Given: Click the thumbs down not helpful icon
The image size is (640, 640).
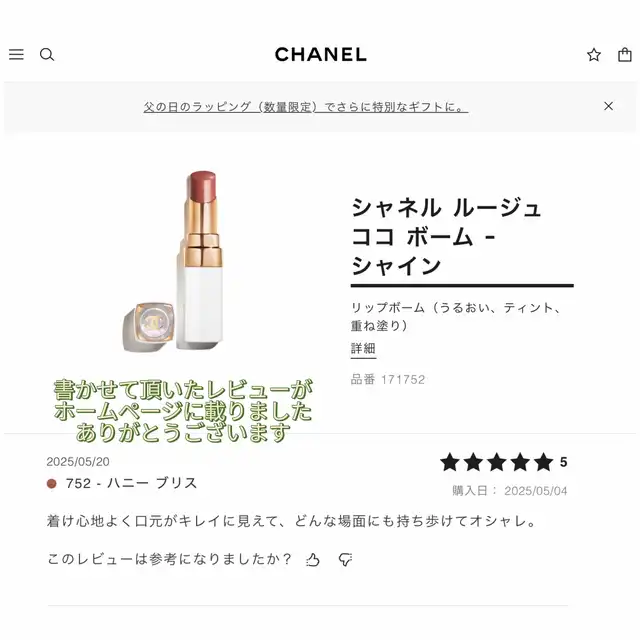Looking at the screenshot, I should (x=345, y=559).
